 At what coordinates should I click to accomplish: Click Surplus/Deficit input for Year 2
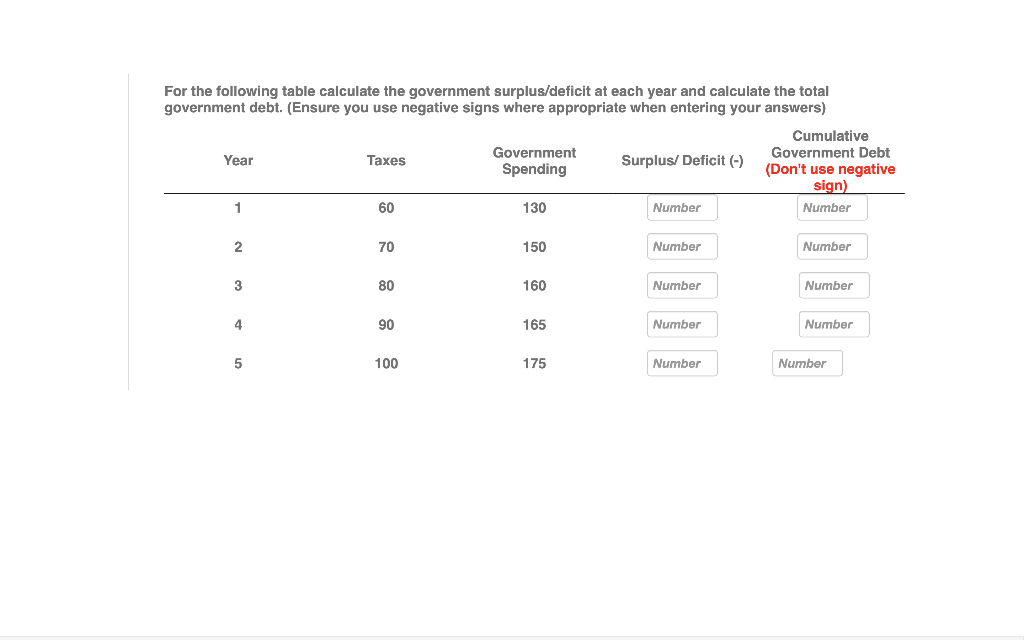(682, 247)
